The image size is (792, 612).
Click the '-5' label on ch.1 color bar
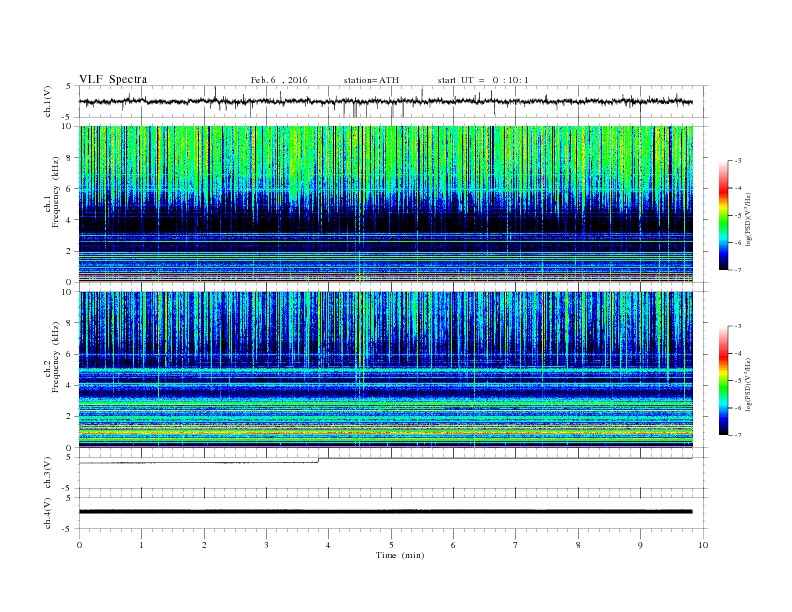pyautogui.click(x=738, y=215)
